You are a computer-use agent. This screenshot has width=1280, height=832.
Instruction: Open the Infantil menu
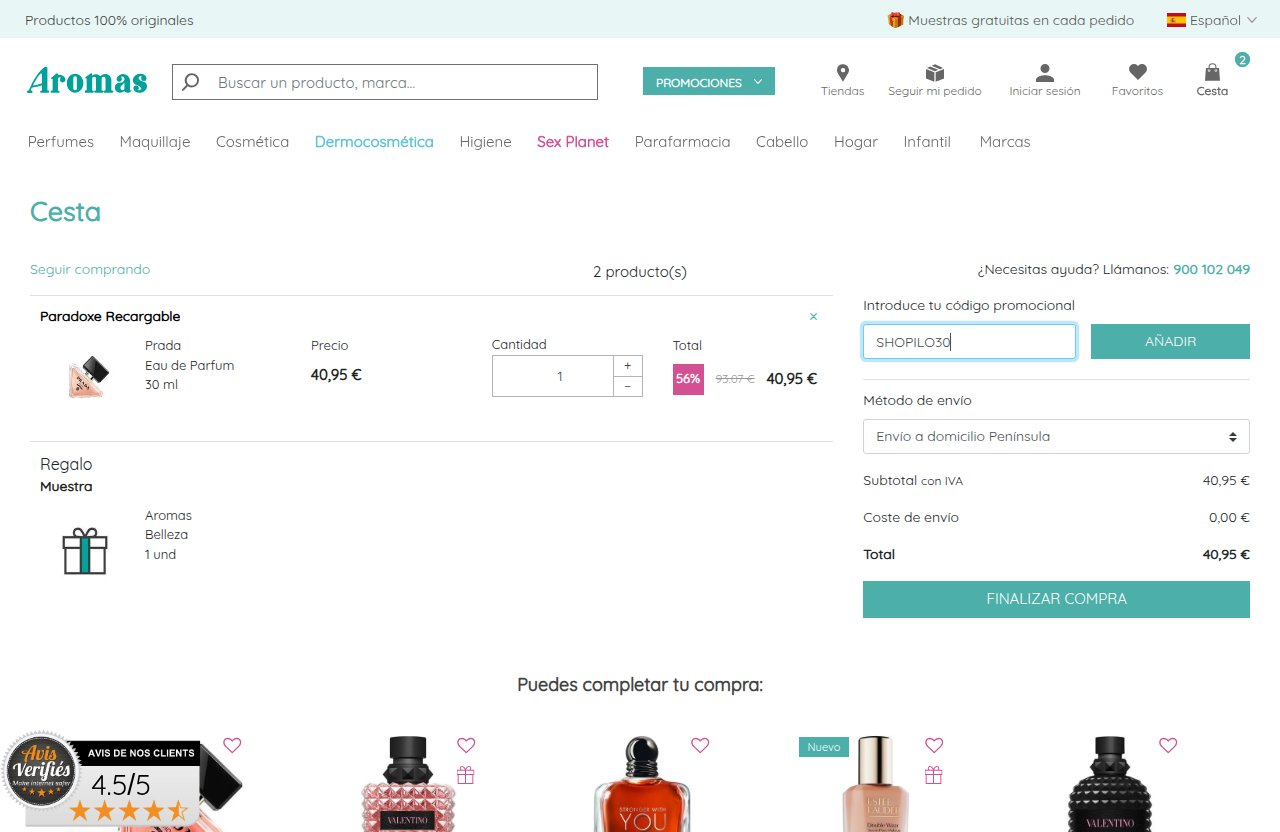pos(927,142)
